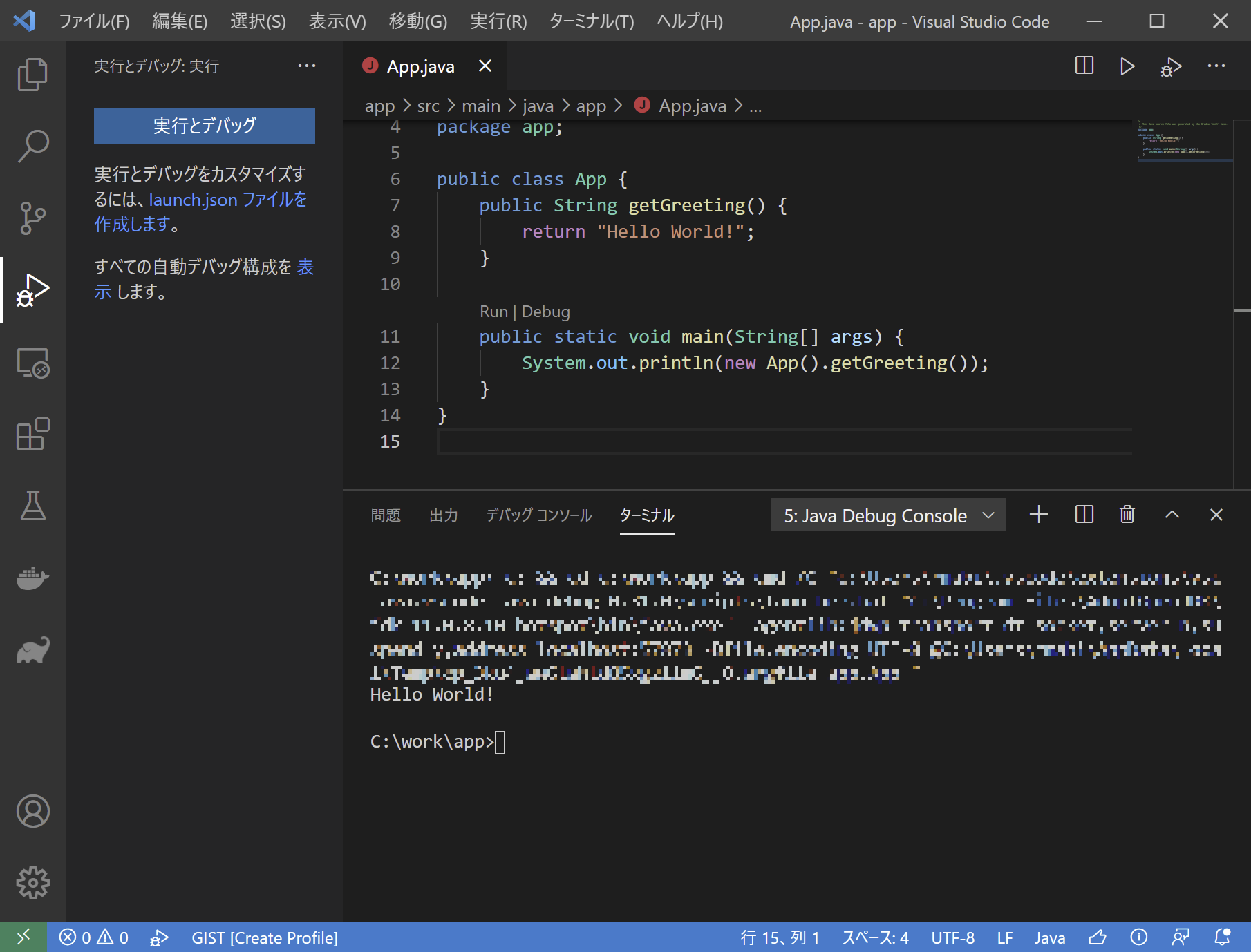This screenshot has height=952, width=1251.
Task: Open the Source Control view
Action: tap(32, 218)
